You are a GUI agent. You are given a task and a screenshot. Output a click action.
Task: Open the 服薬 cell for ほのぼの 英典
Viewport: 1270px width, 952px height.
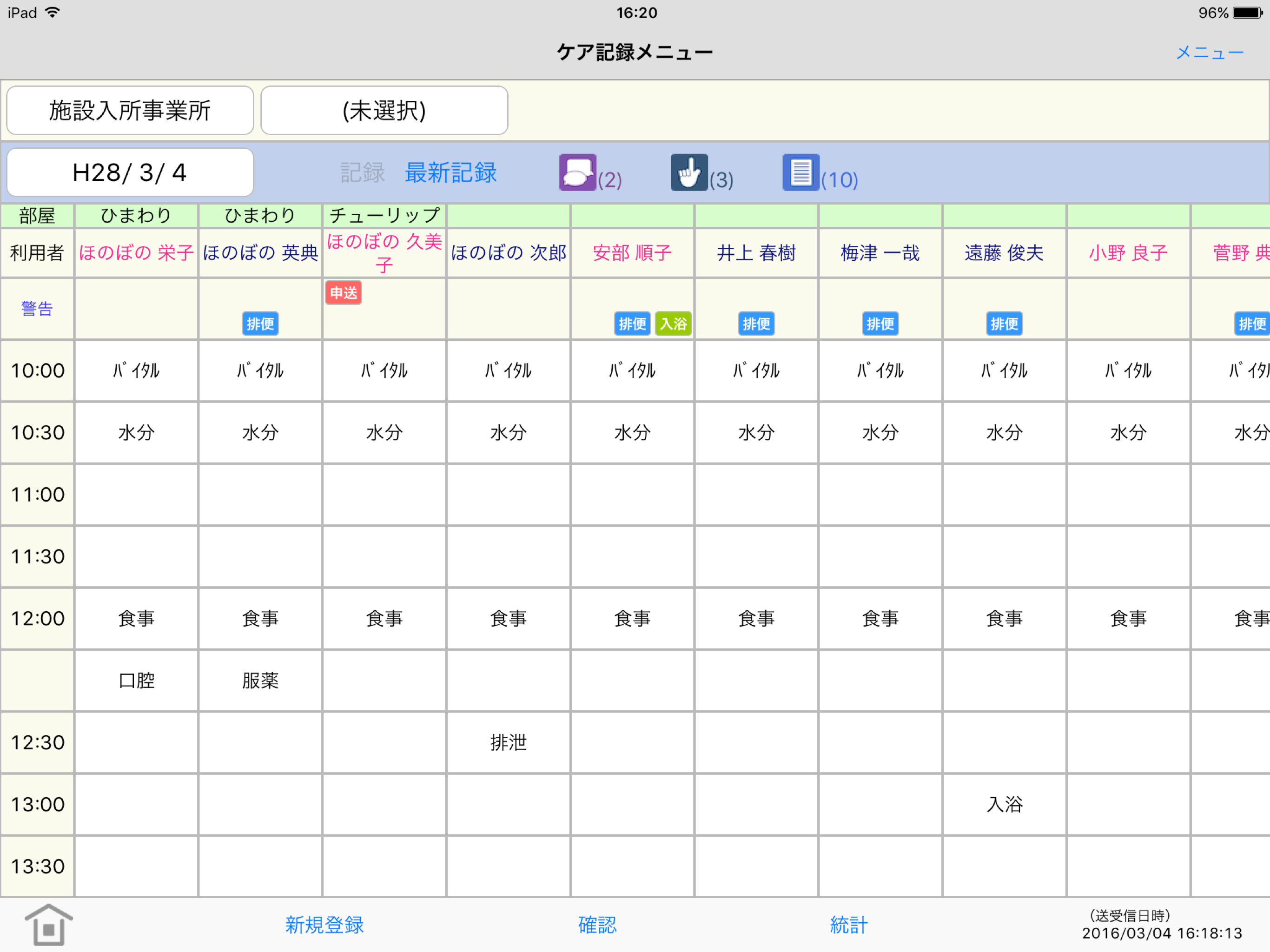point(260,681)
